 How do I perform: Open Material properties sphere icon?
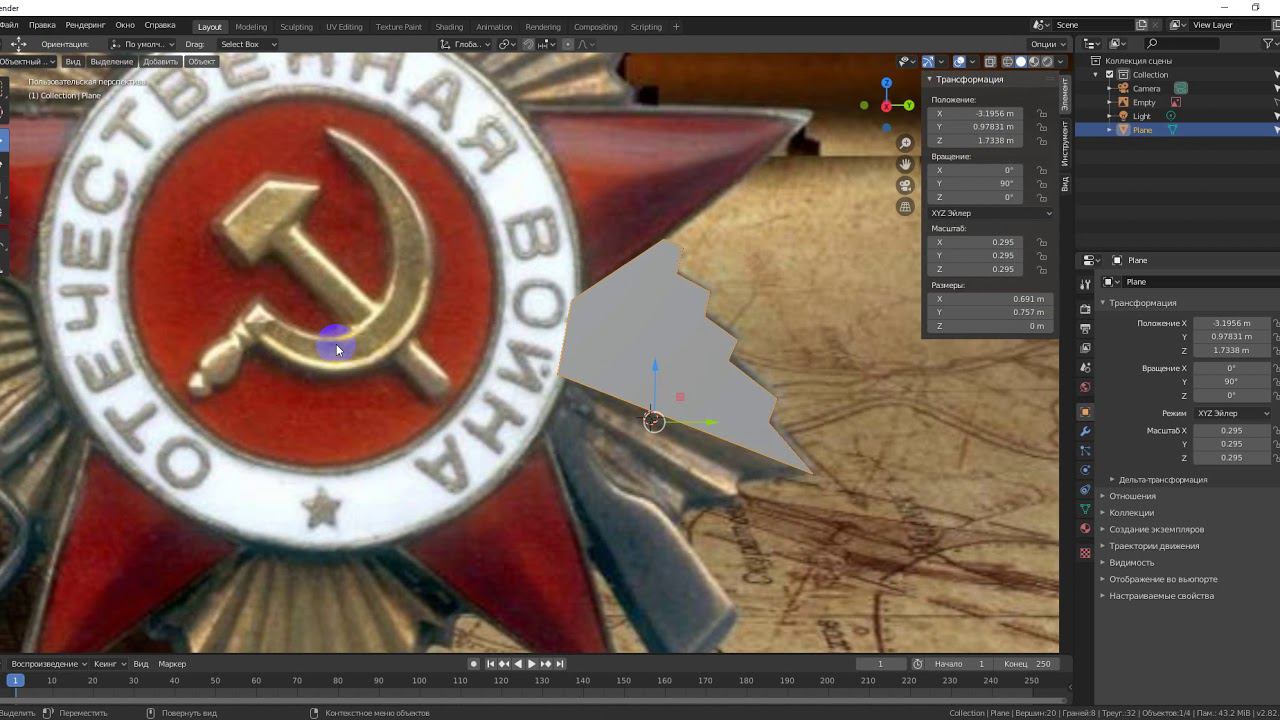1085,529
